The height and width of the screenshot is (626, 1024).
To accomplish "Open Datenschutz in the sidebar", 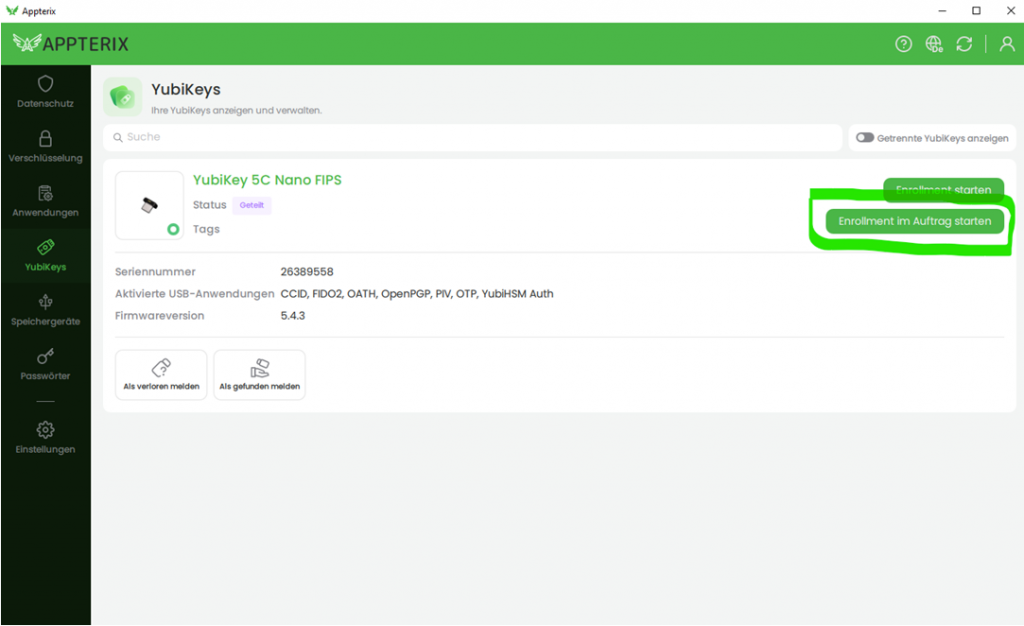I will pos(45,91).
